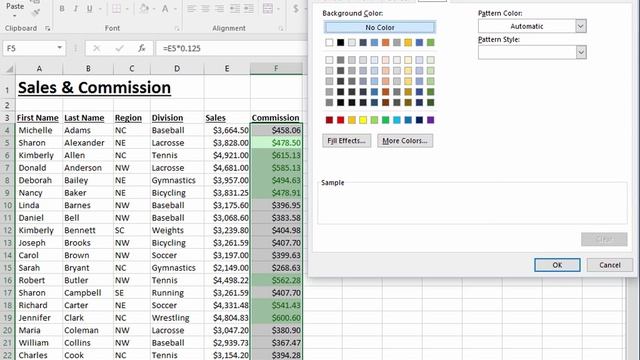Open the Borders dropdown arrow

[127, 9]
